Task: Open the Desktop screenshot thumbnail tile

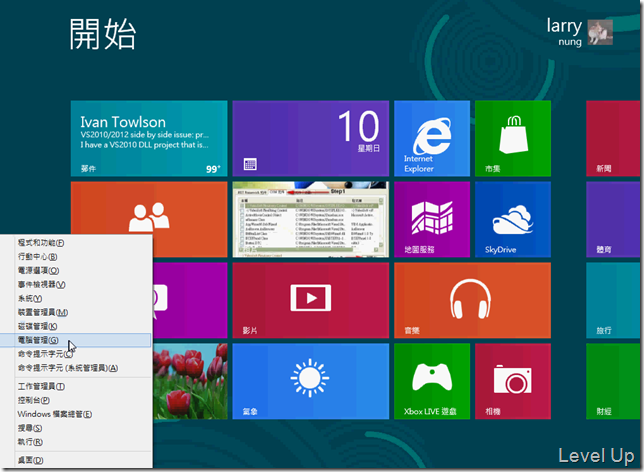Action: 310,219
